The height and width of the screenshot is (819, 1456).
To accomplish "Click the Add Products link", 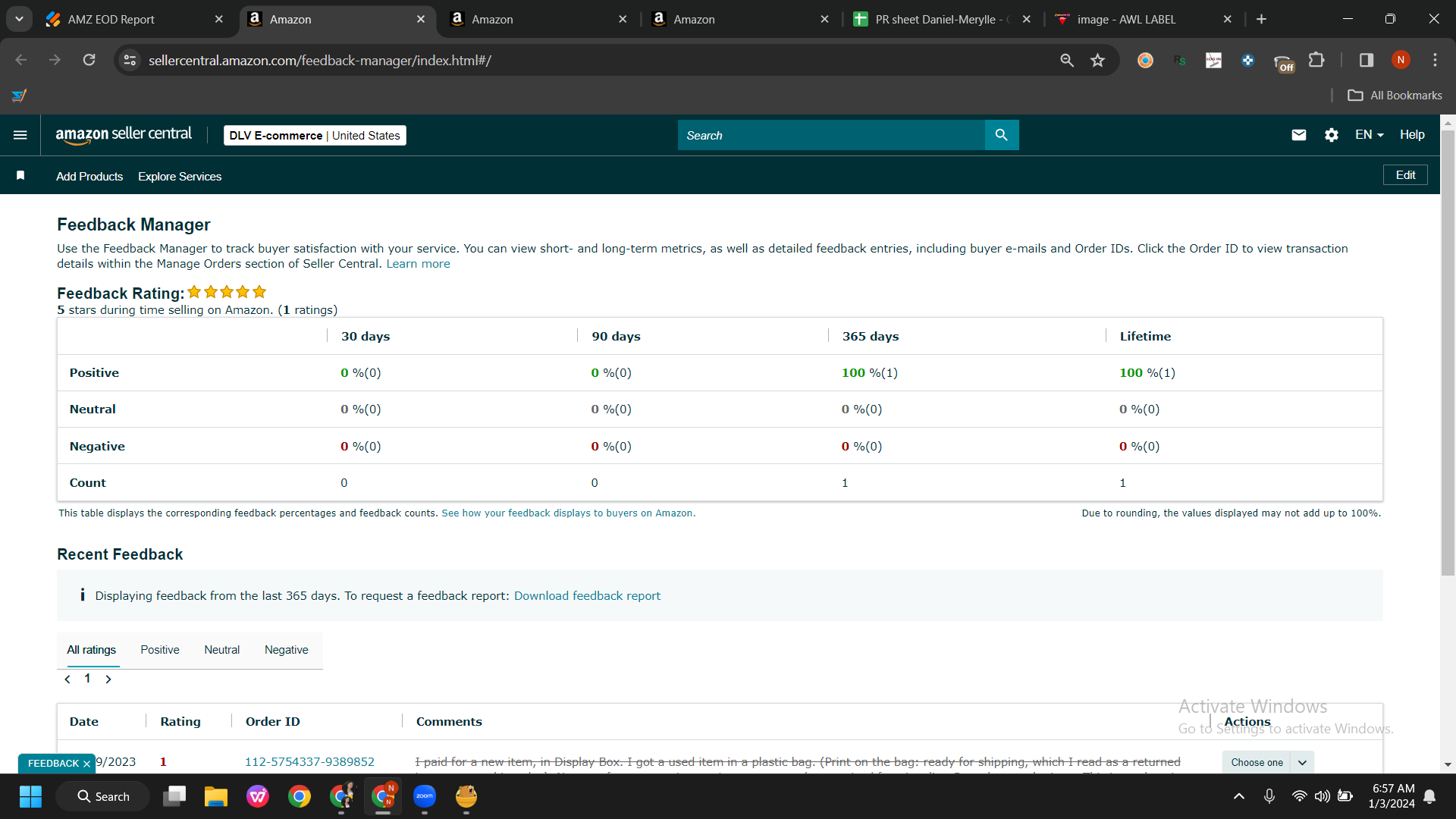I will (89, 177).
